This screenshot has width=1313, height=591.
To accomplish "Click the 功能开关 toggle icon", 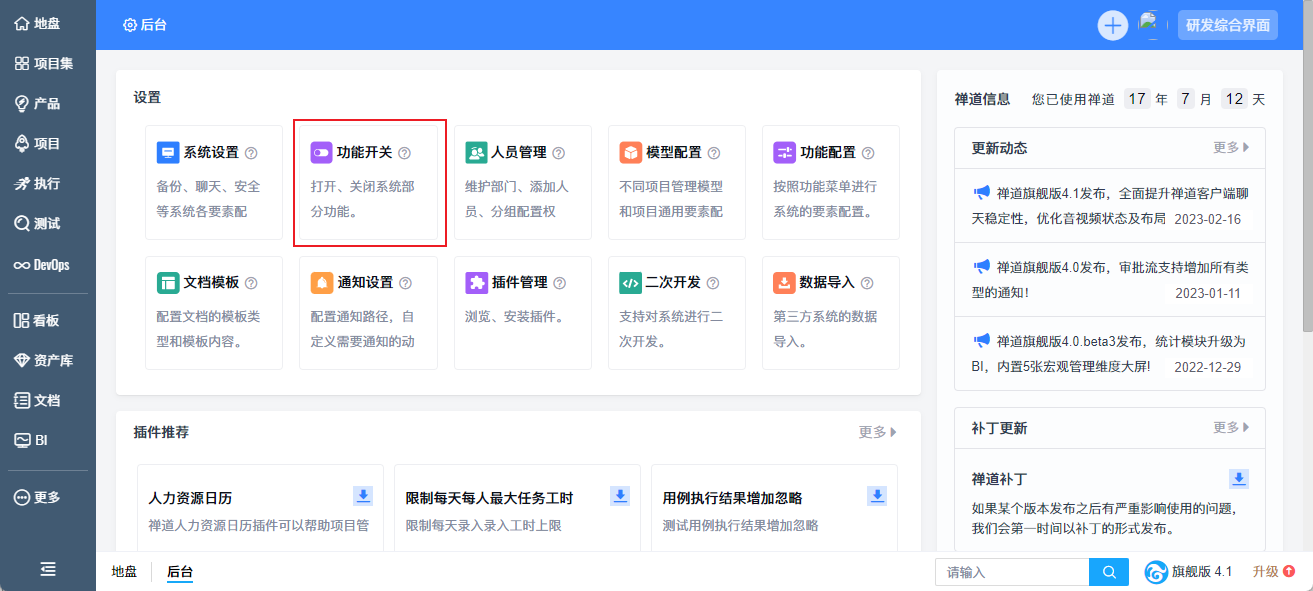I will 321,153.
